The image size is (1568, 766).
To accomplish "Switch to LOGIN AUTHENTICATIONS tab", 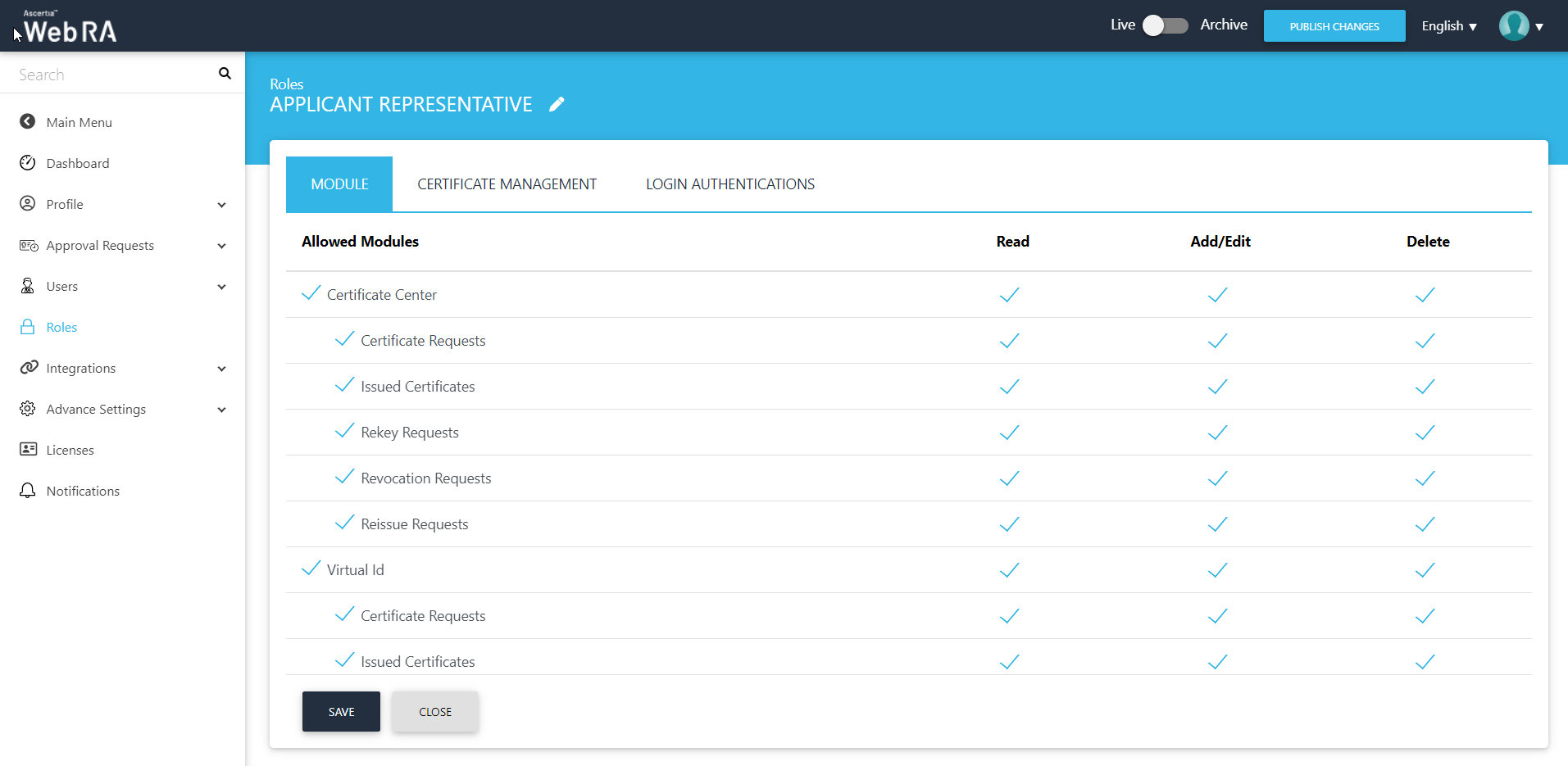I will point(730,184).
